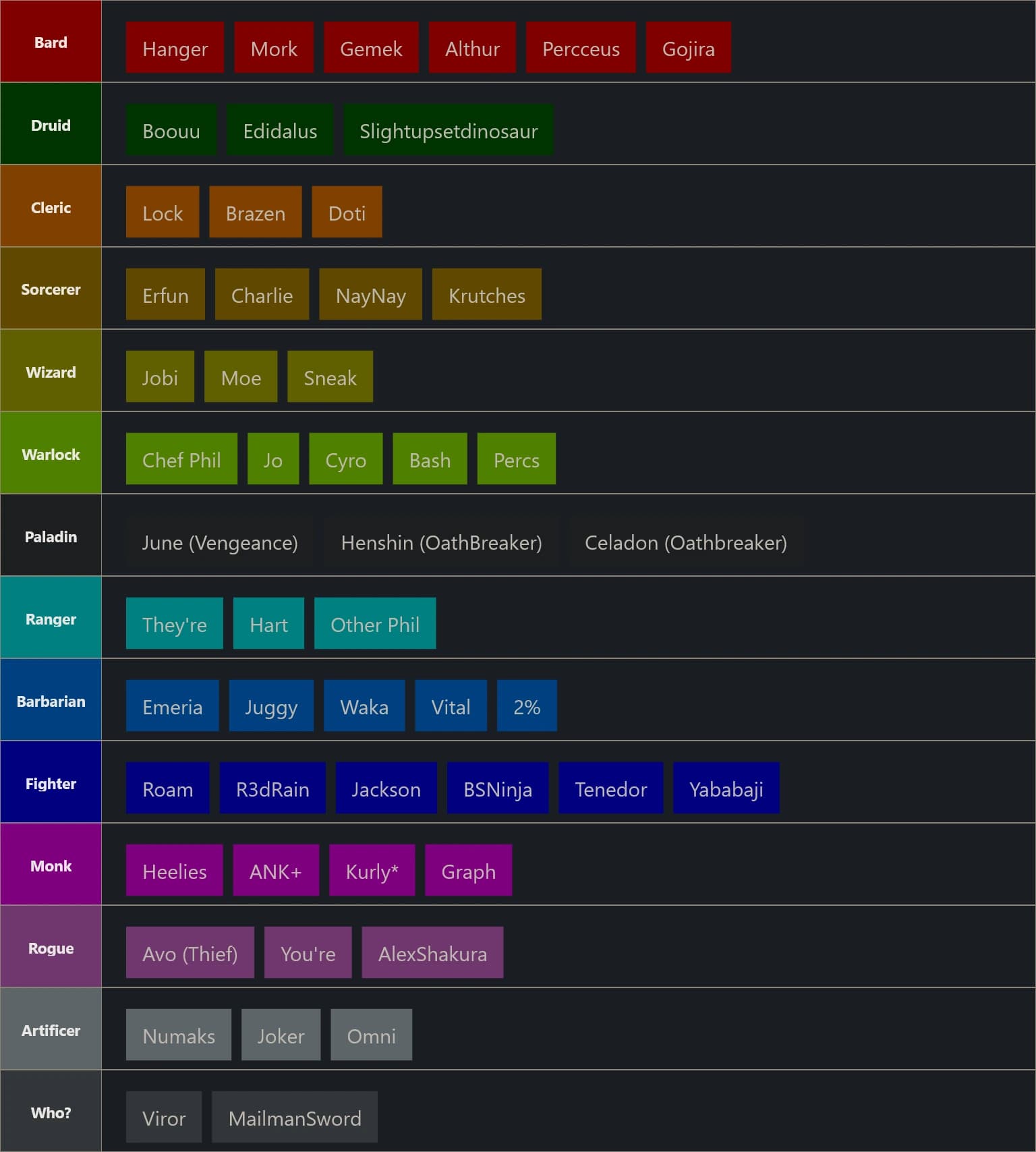Screen dimensions: 1036x1152
Task: Click the Kurly* tag in Monk row
Action: pyautogui.click(x=372, y=871)
